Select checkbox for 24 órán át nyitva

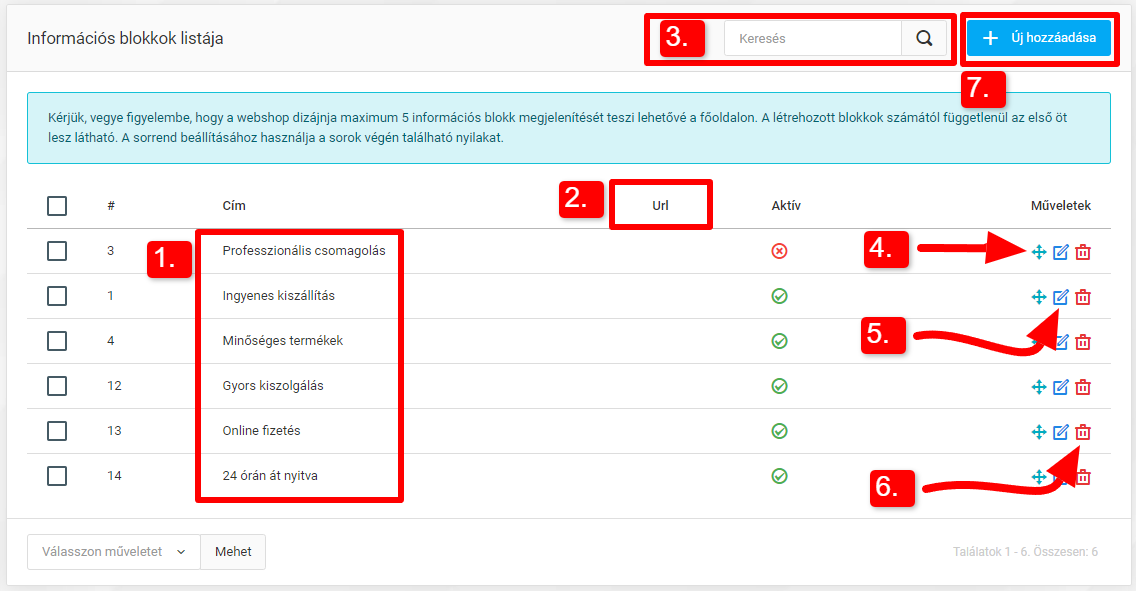[x=57, y=476]
